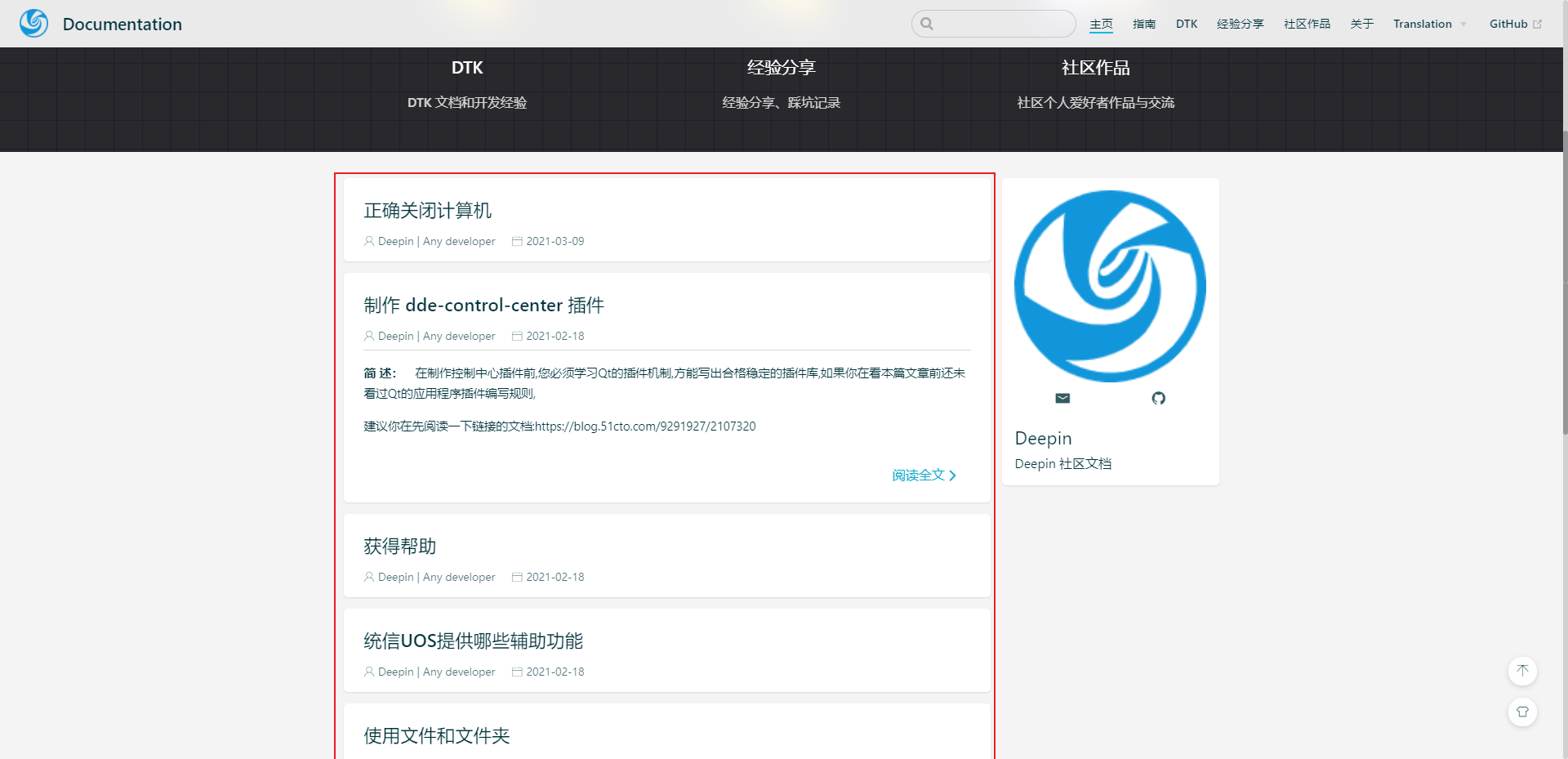The height and width of the screenshot is (759, 1568).
Task: Click the Deepin logo in the header
Action: click(33, 23)
